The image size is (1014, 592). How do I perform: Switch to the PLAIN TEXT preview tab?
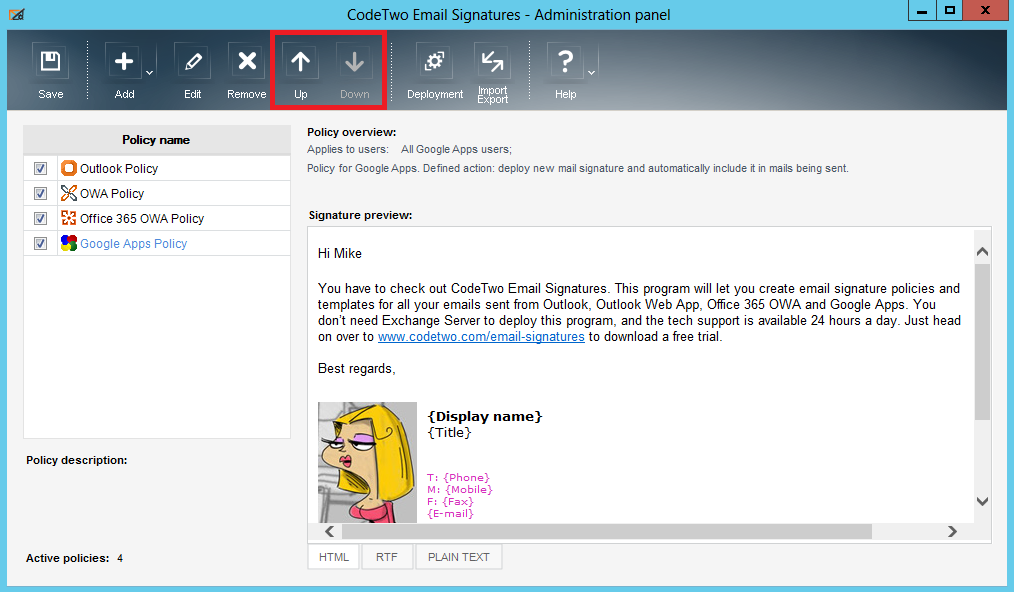[458, 557]
